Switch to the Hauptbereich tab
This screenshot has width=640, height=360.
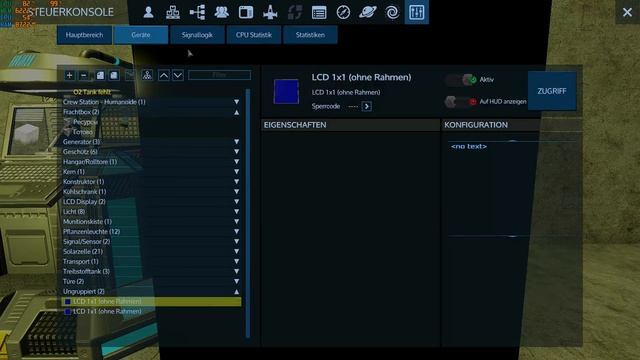tap(84, 35)
